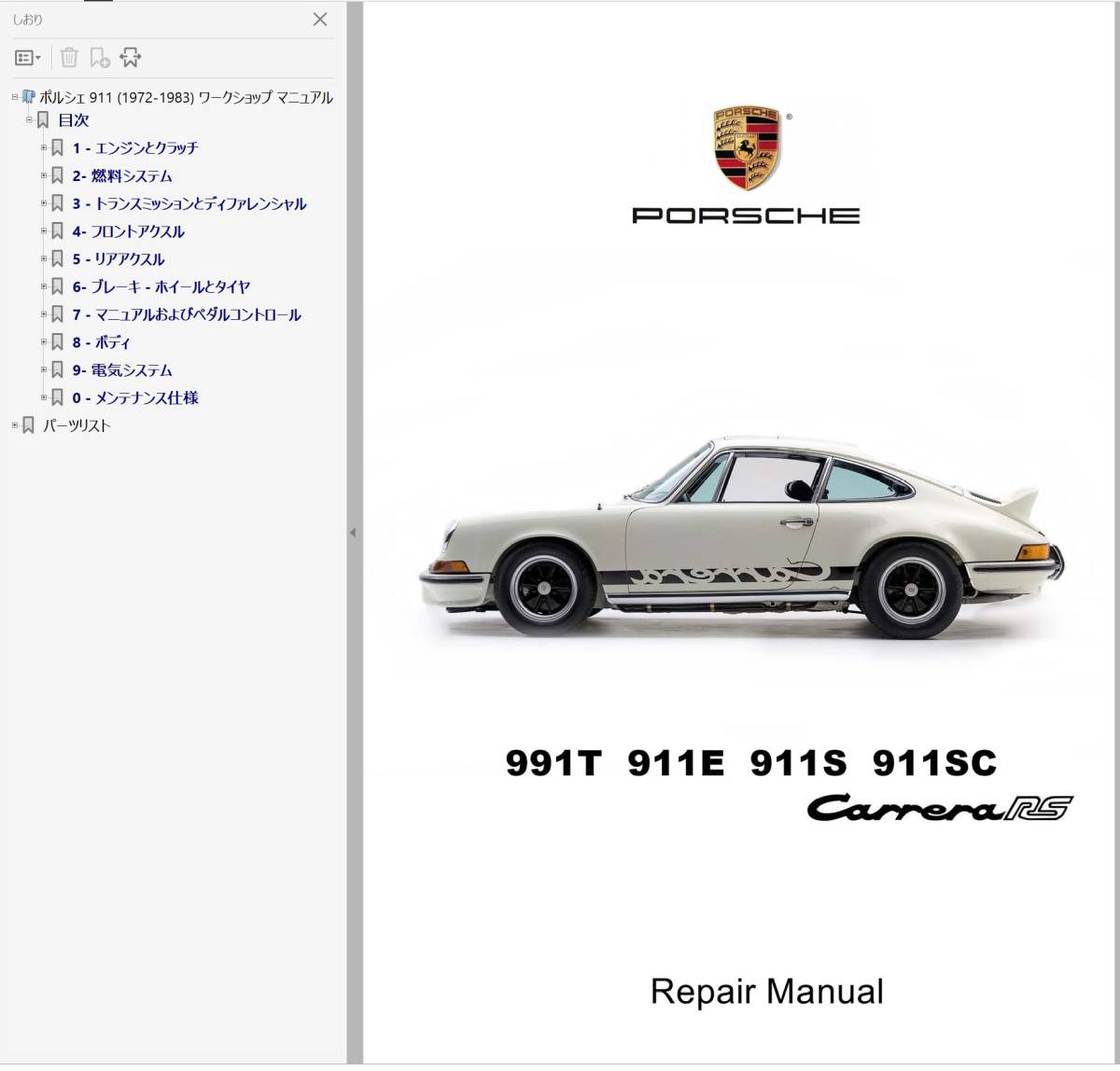The height and width of the screenshot is (1071, 1120).
Task: Click bookmark icon beside 4- フロントアクスル
Action: (x=58, y=230)
